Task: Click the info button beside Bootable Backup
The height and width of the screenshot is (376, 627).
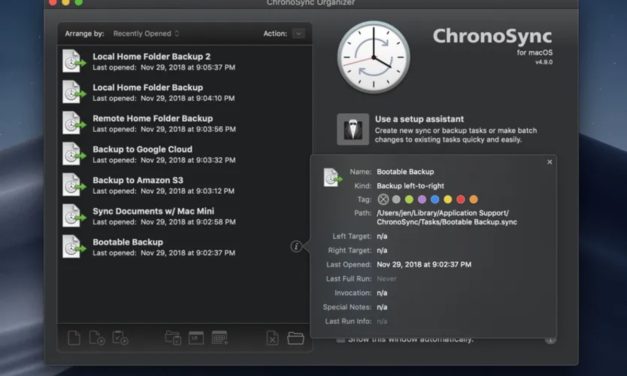Action: [296, 246]
